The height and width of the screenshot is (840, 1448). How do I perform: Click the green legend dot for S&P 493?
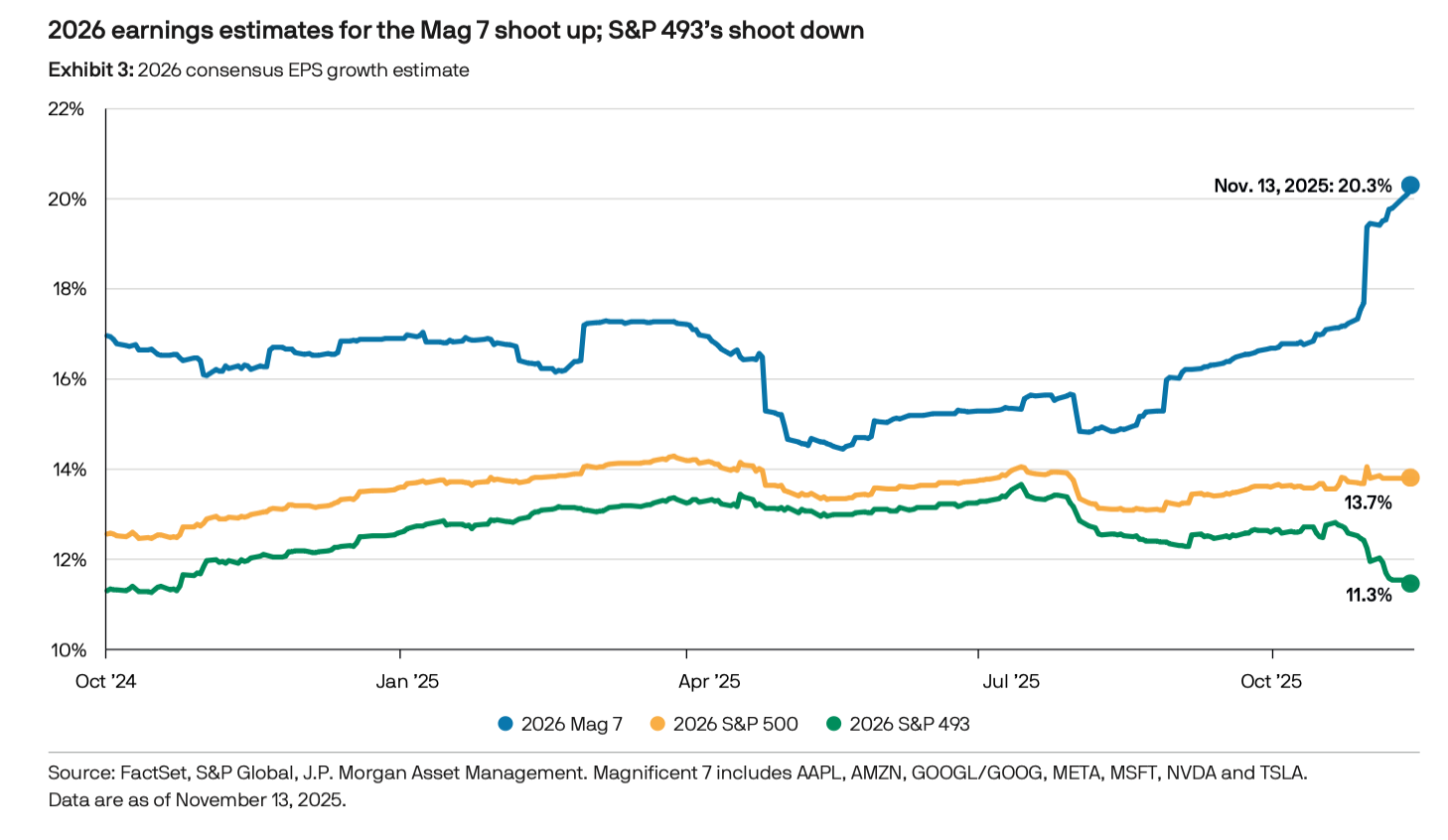click(x=833, y=724)
